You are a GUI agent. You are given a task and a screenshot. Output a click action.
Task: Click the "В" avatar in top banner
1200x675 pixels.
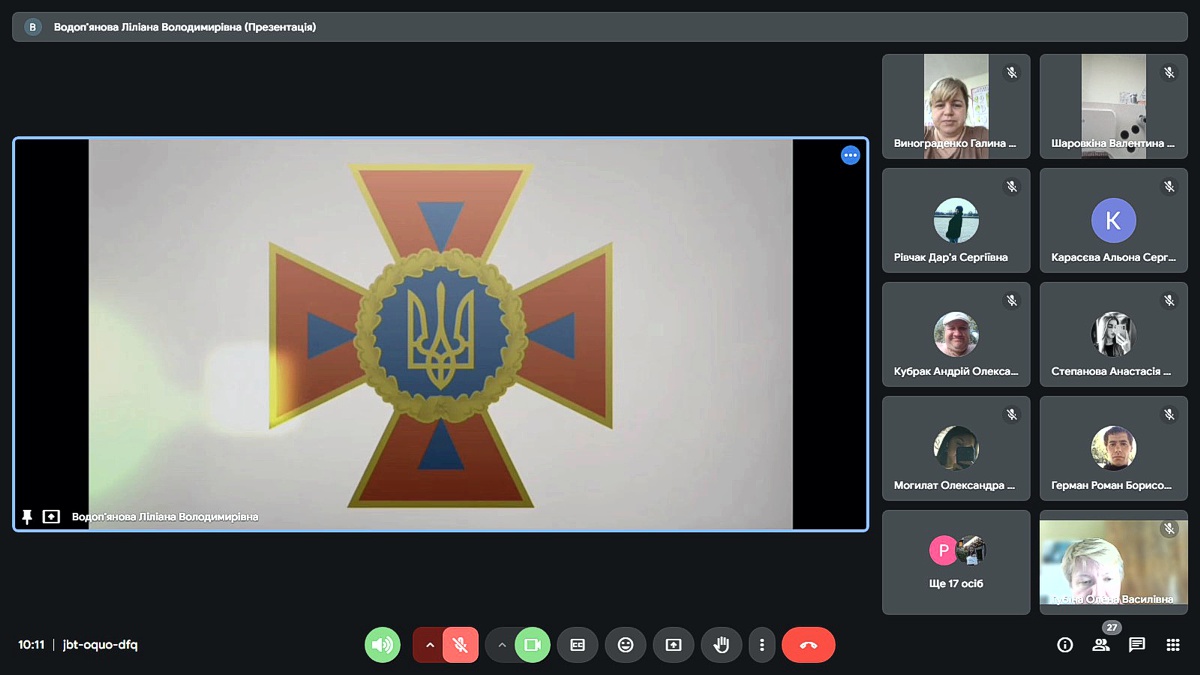33,27
